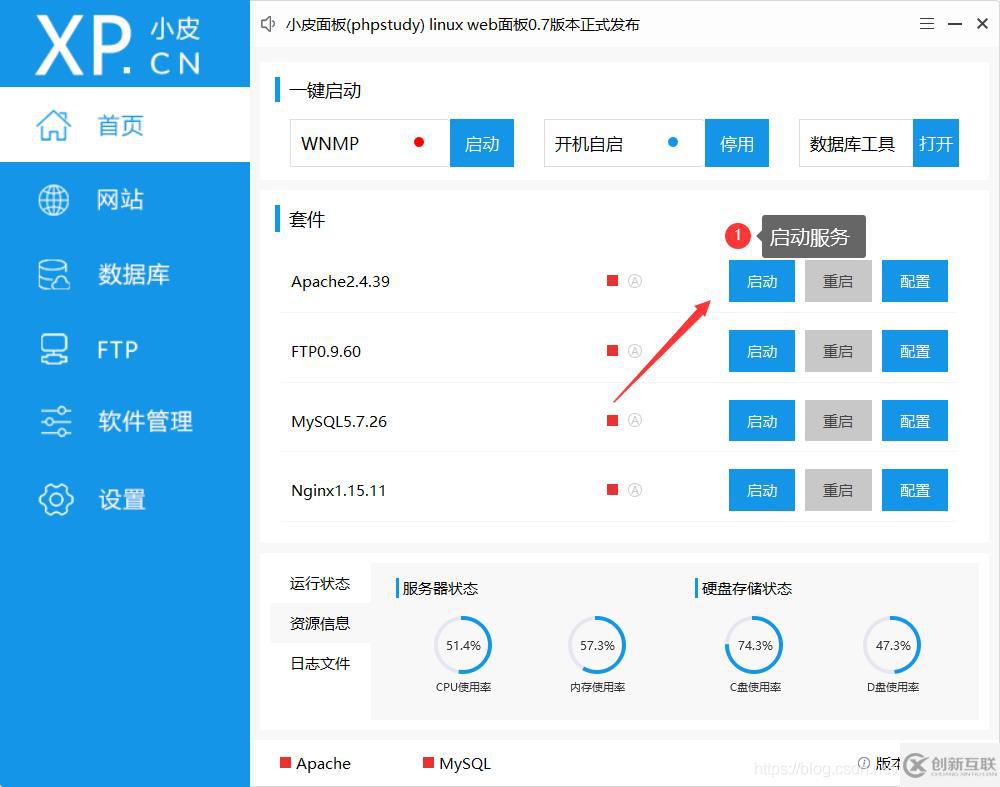Open 设置 (Settings) in the sidebar

coord(120,499)
